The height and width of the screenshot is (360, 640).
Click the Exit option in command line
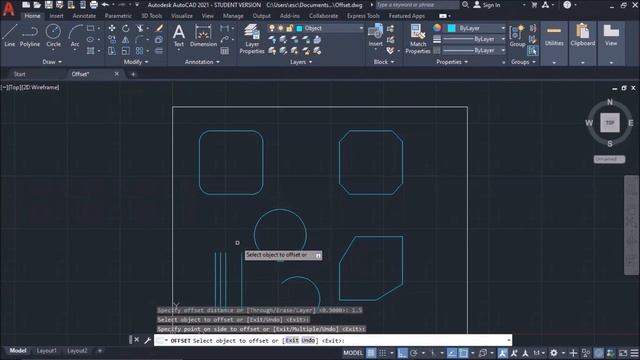292,340
